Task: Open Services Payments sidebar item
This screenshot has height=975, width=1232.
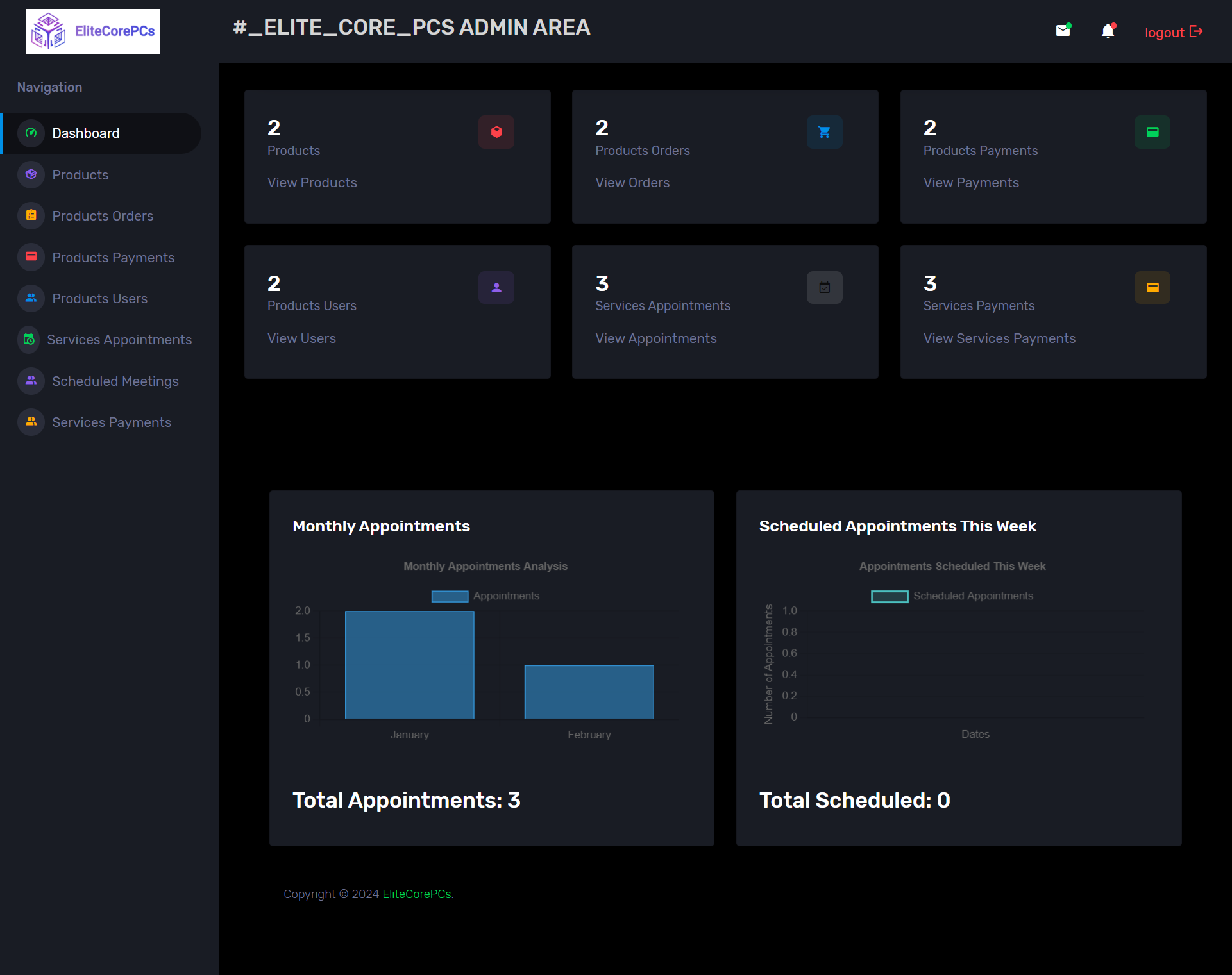Action: pos(112,422)
